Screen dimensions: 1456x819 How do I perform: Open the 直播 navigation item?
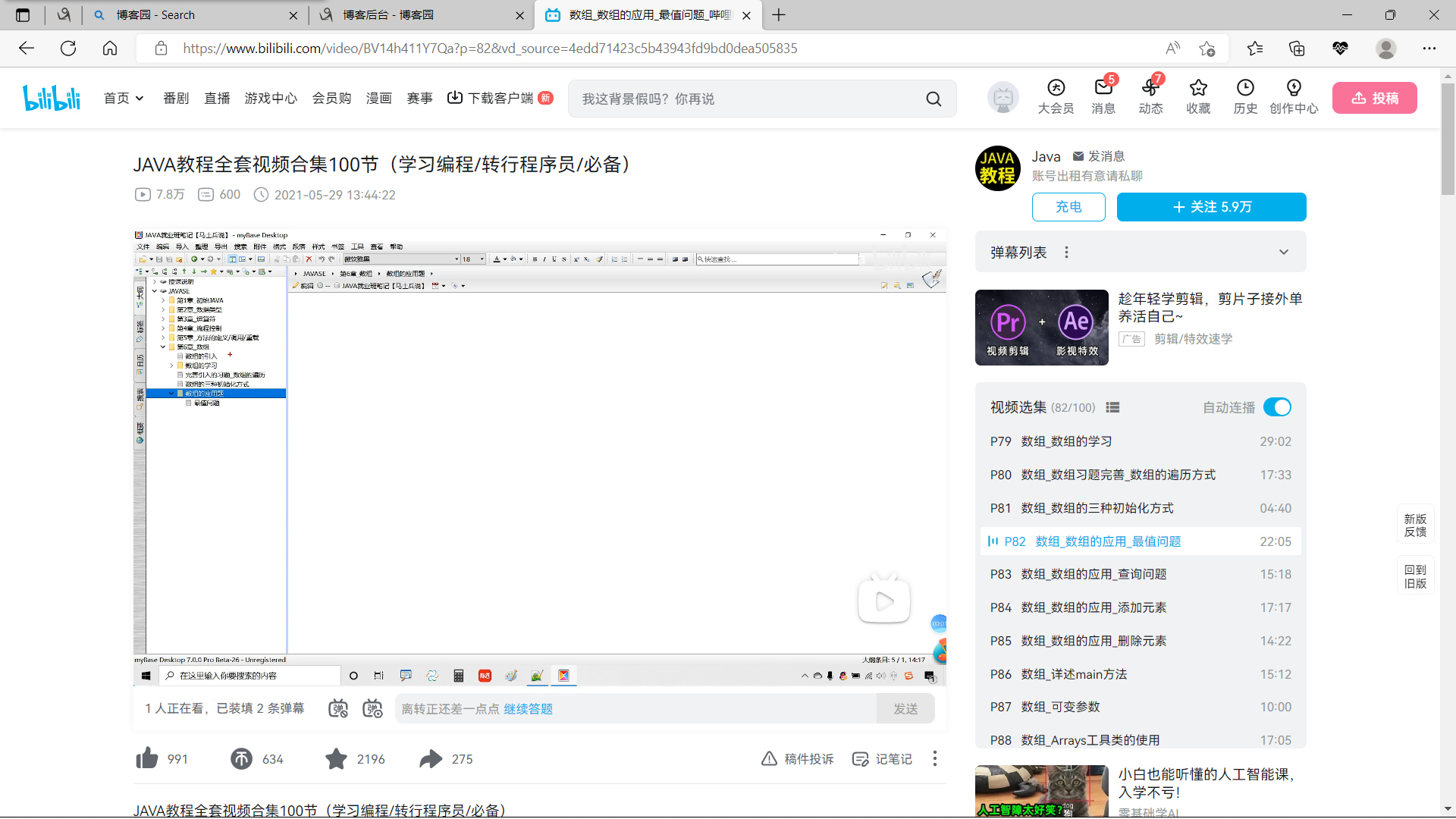pos(217,99)
